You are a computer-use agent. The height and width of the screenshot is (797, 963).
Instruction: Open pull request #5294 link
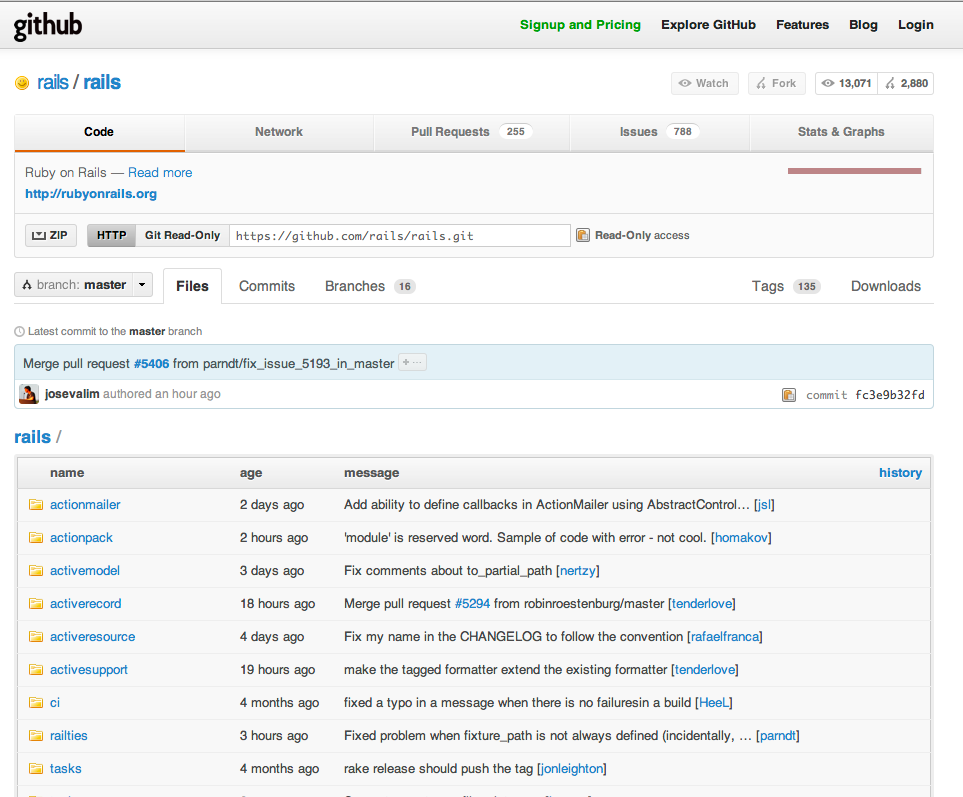472,604
